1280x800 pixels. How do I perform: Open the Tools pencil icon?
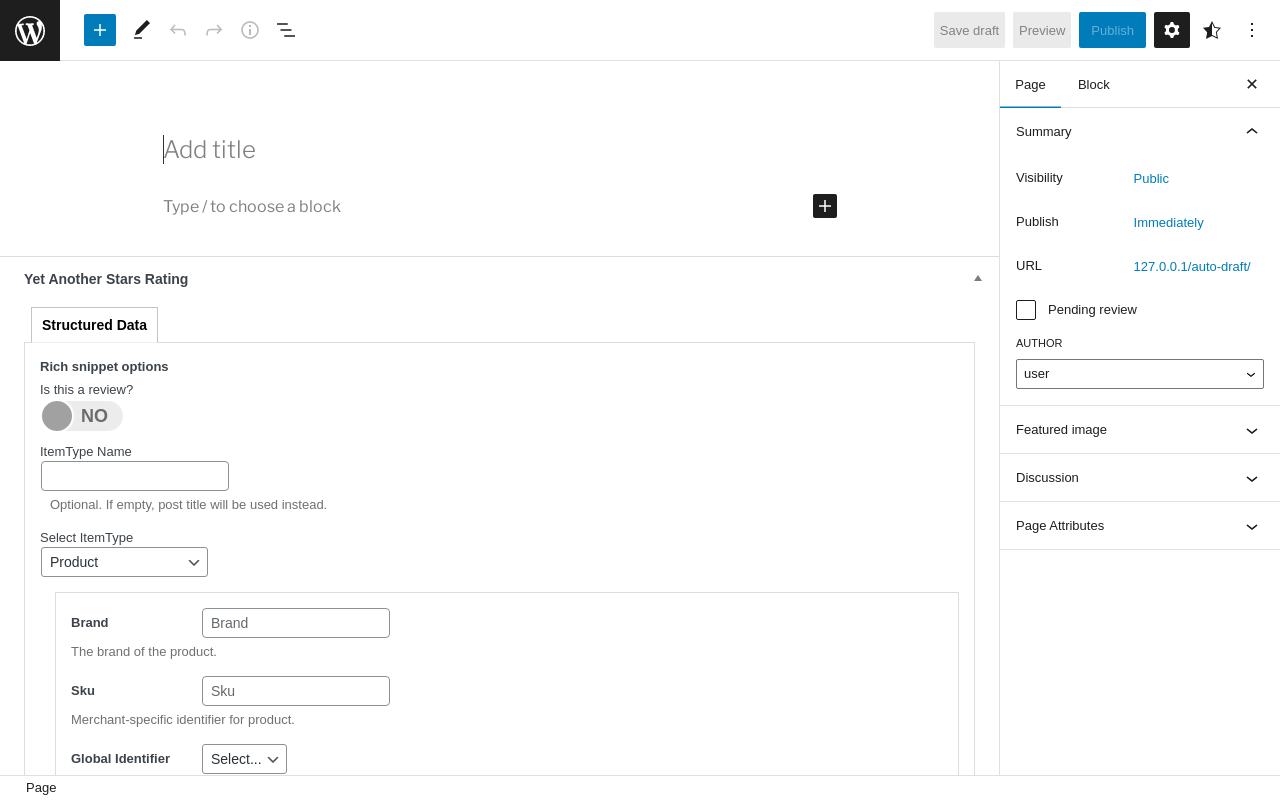(x=142, y=30)
